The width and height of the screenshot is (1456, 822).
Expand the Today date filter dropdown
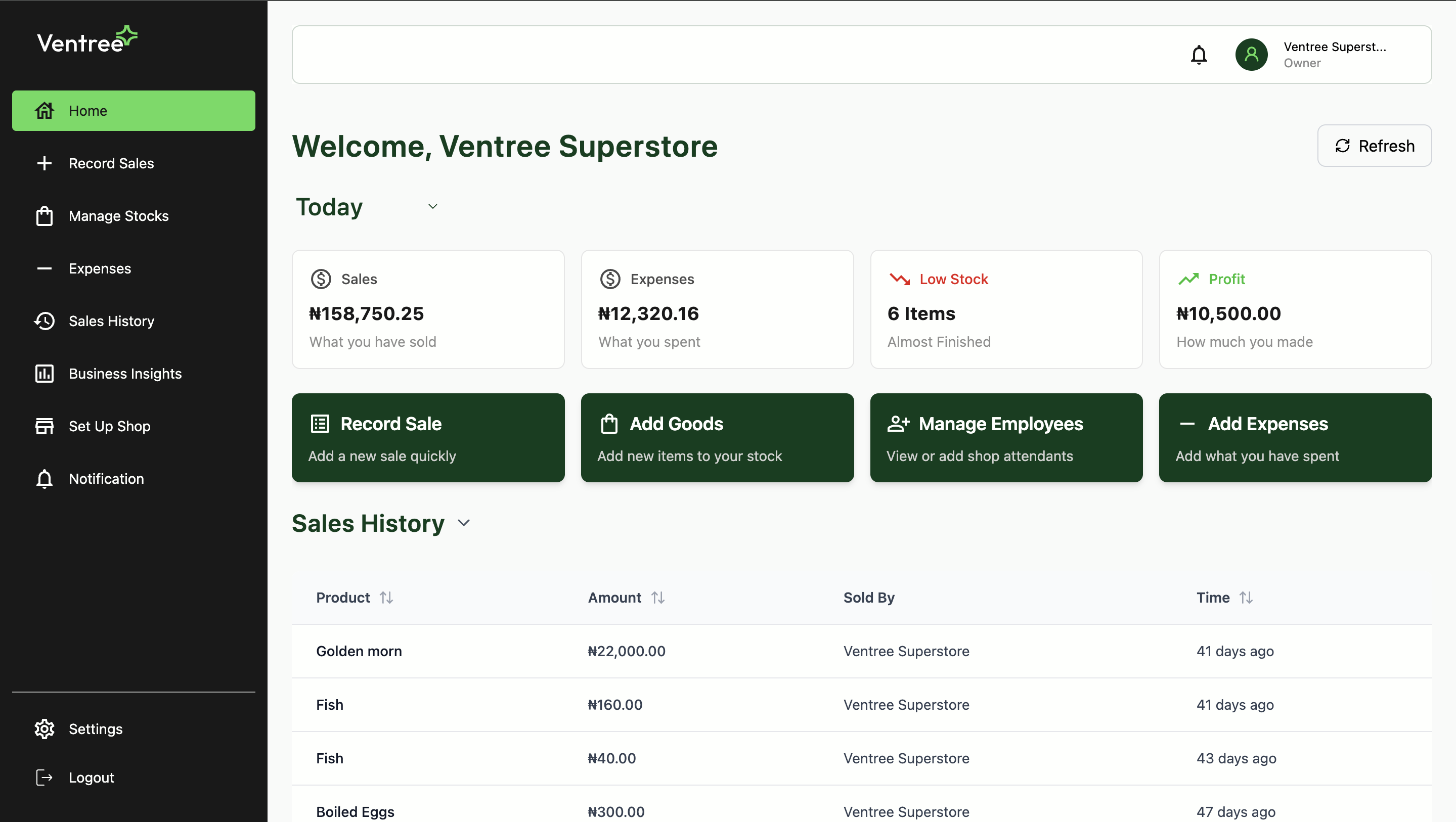pos(433,206)
